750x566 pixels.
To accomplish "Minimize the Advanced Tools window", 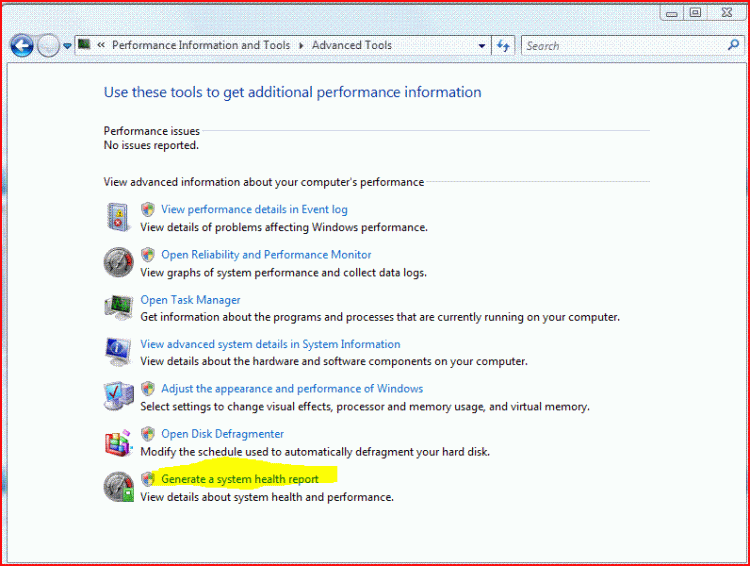I will pyautogui.click(x=672, y=13).
